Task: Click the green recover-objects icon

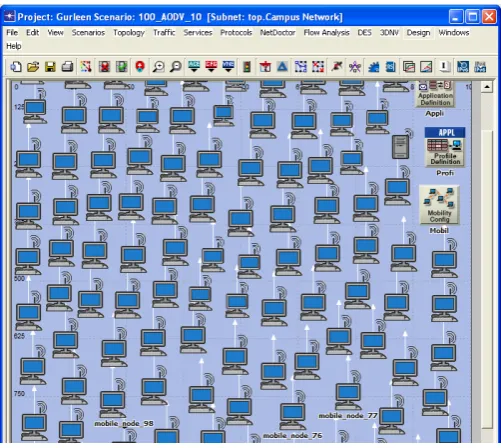Action: tap(122, 67)
